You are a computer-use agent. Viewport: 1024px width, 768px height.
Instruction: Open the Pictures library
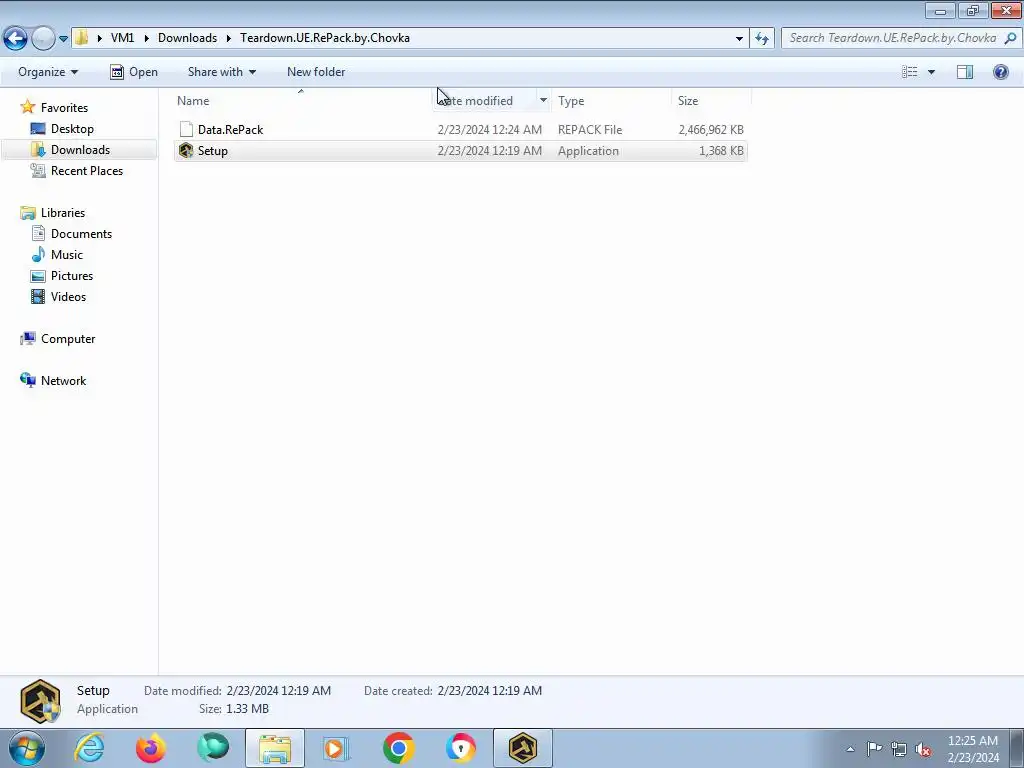coord(72,276)
